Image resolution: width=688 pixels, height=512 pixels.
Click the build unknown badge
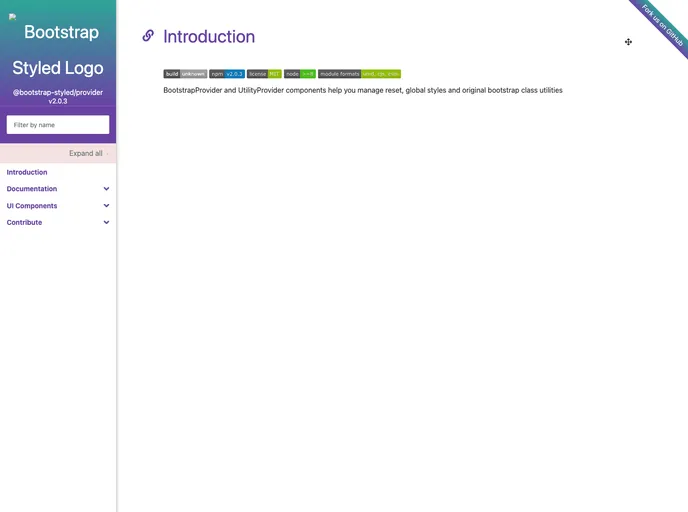[185, 74]
